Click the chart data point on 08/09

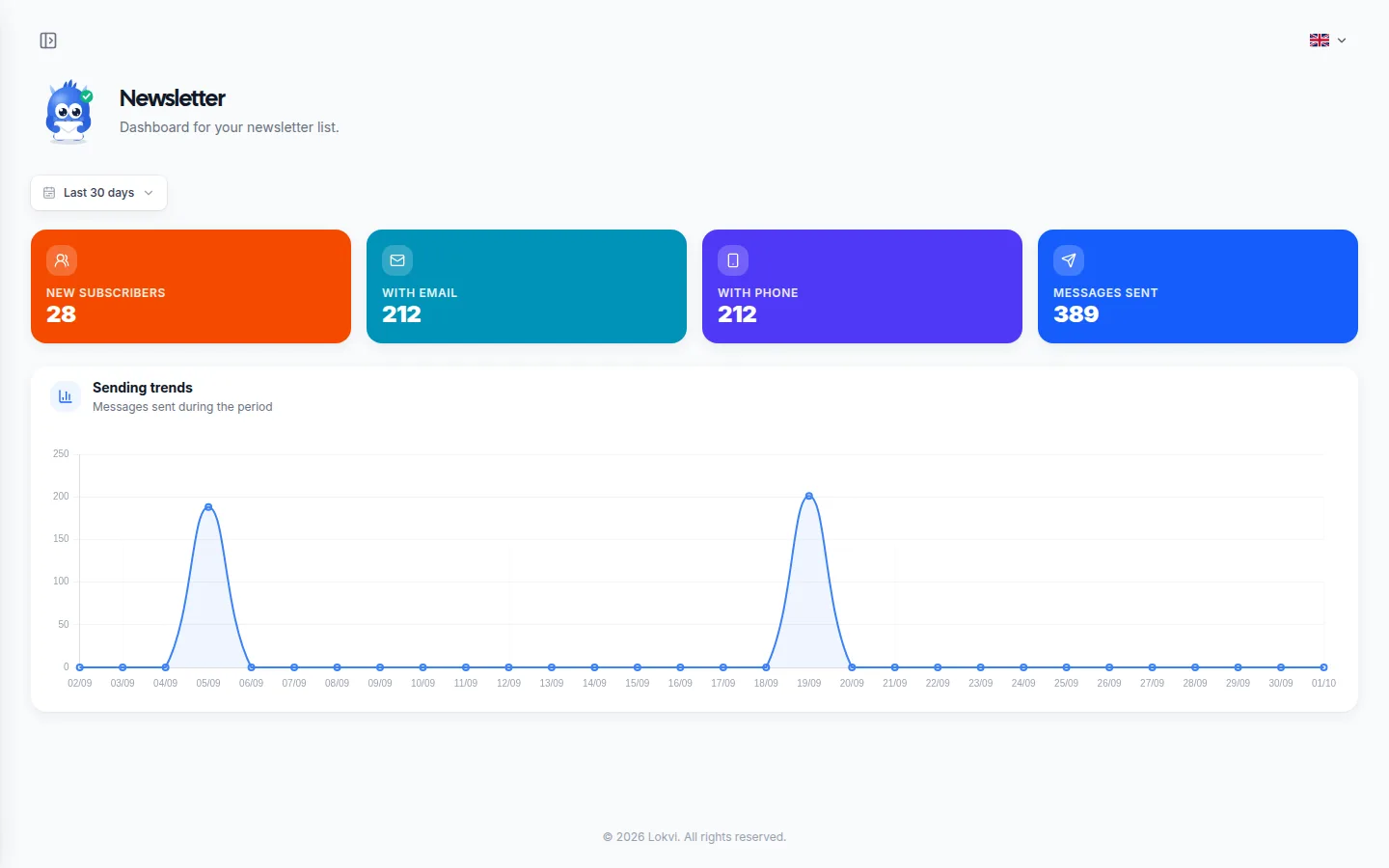(x=337, y=667)
